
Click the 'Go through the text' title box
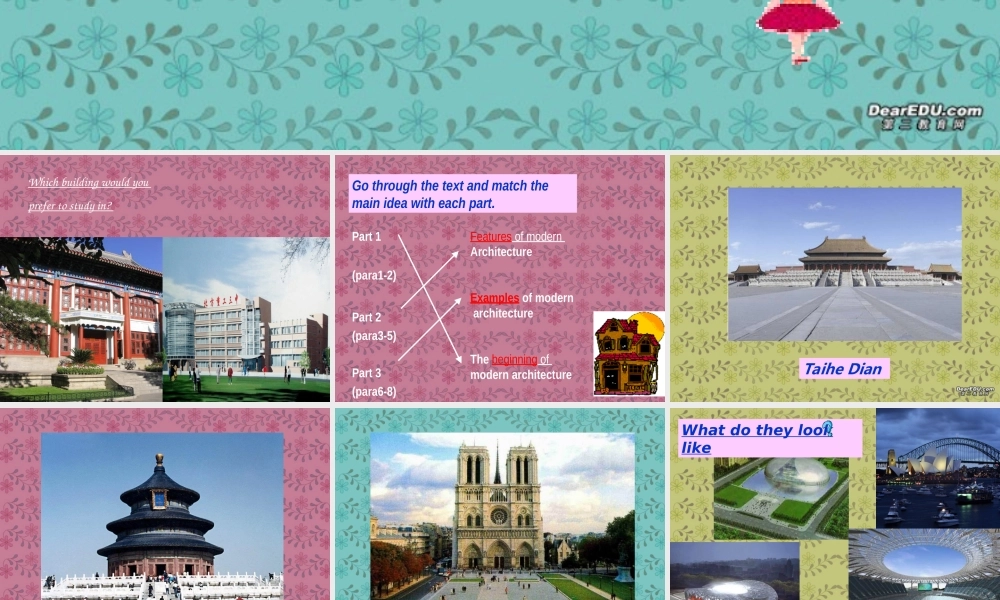pos(463,194)
